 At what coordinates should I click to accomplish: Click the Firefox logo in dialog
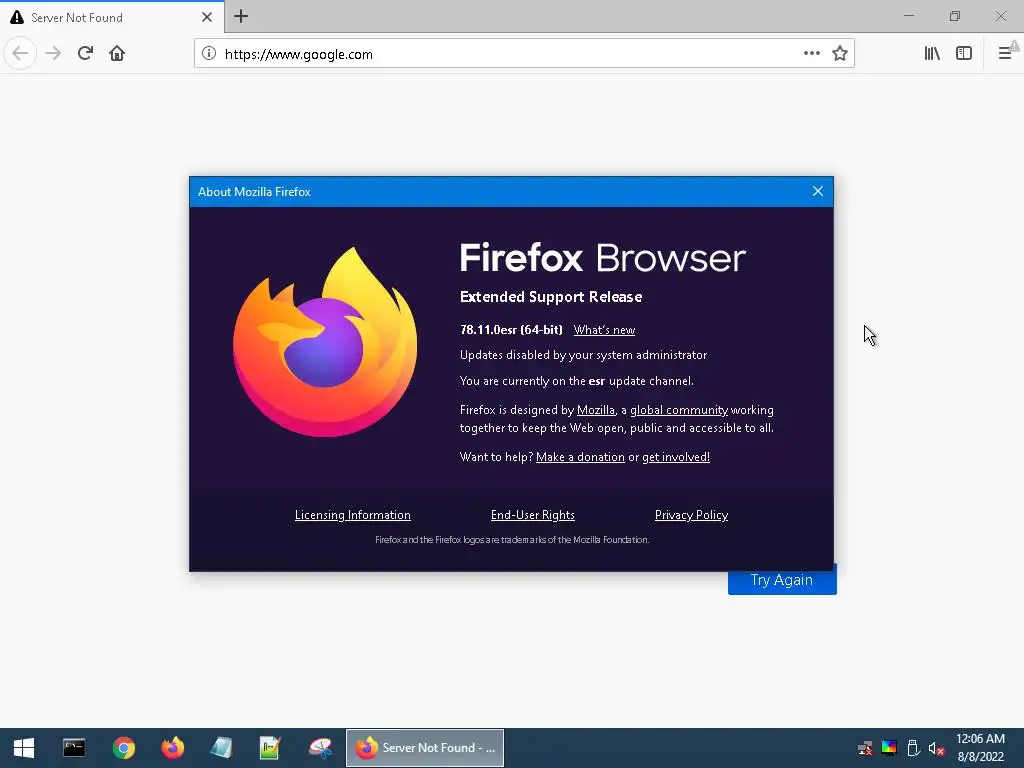(325, 342)
